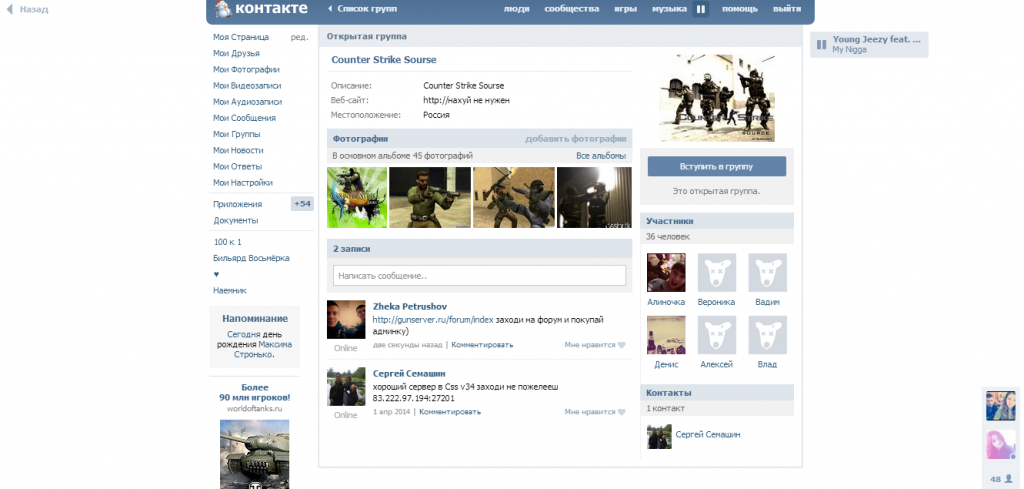Screen dimensions: 1024x489
Task: Click the VKontakte logo in header
Action: pyautogui.click(x=258, y=9)
